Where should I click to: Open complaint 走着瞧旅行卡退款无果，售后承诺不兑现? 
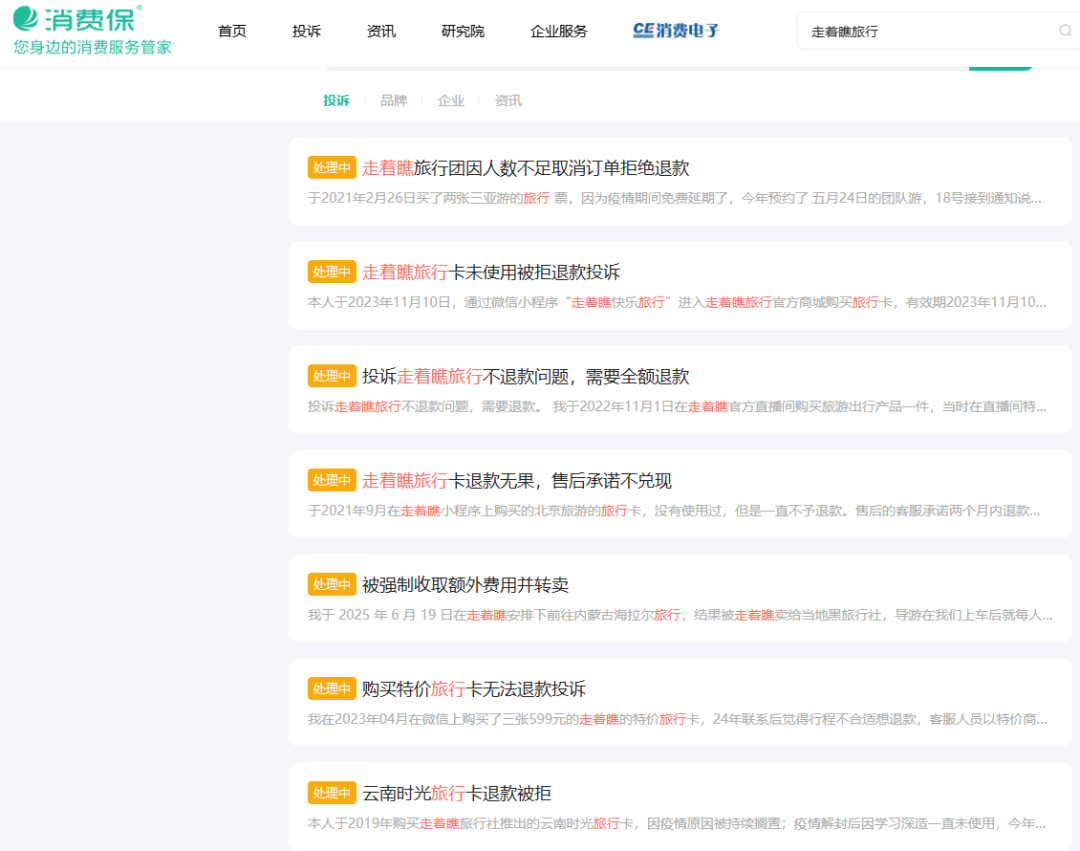coord(517,481)
